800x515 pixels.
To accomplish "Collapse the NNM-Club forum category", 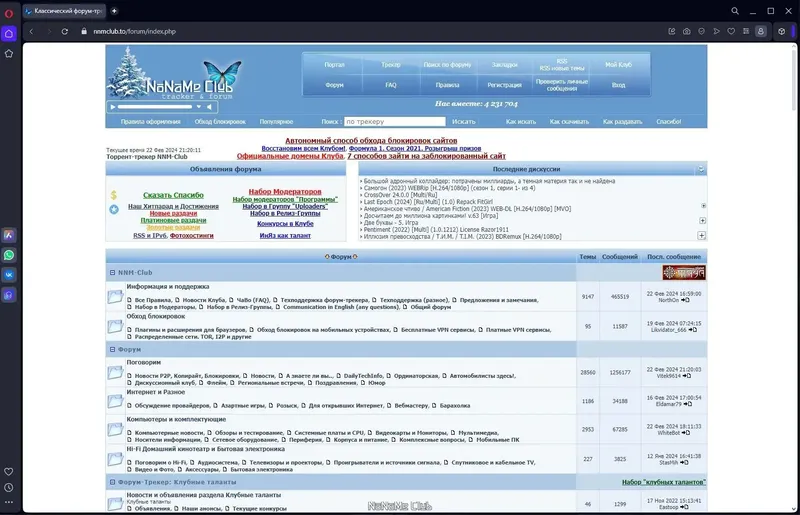I will [x=112, y=273].
